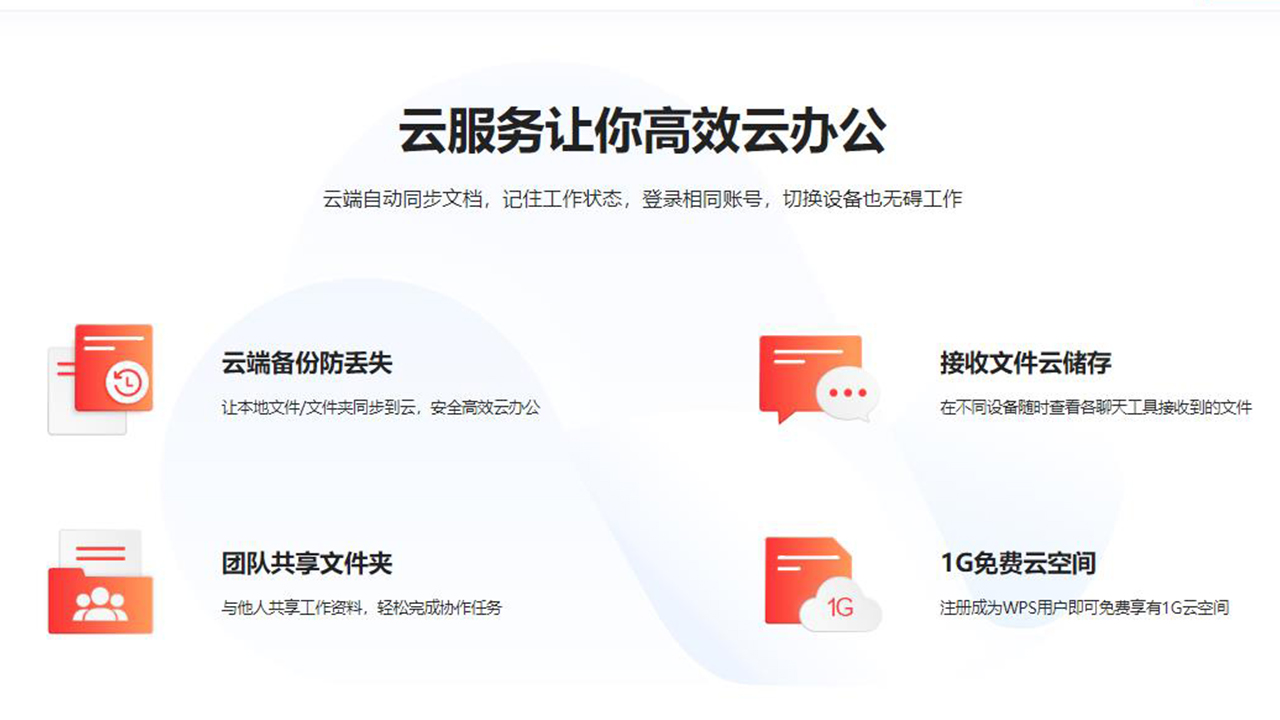Select the 云端备份防丢失 title

click(307, 363)
